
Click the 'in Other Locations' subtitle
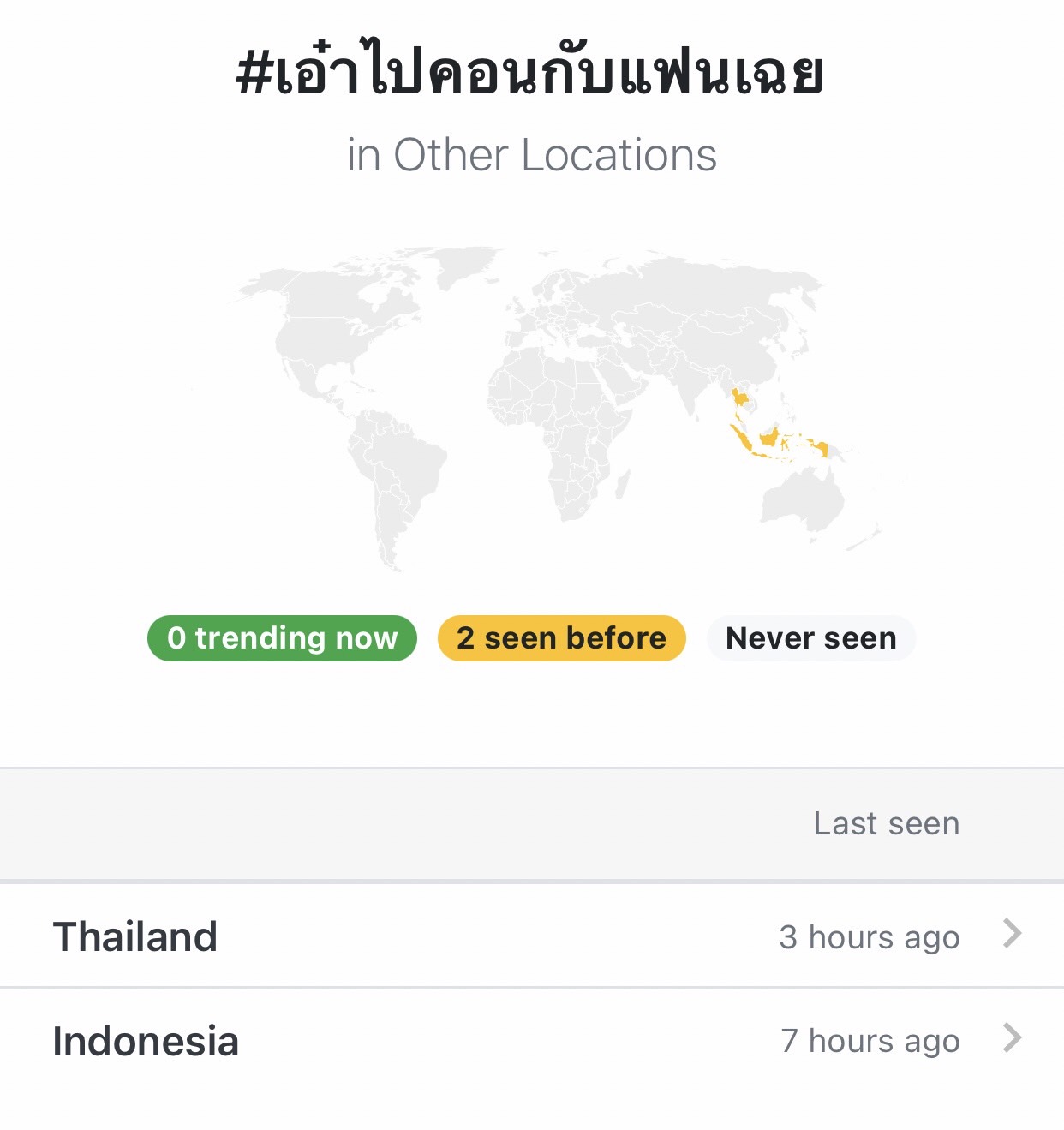[531, 155]
